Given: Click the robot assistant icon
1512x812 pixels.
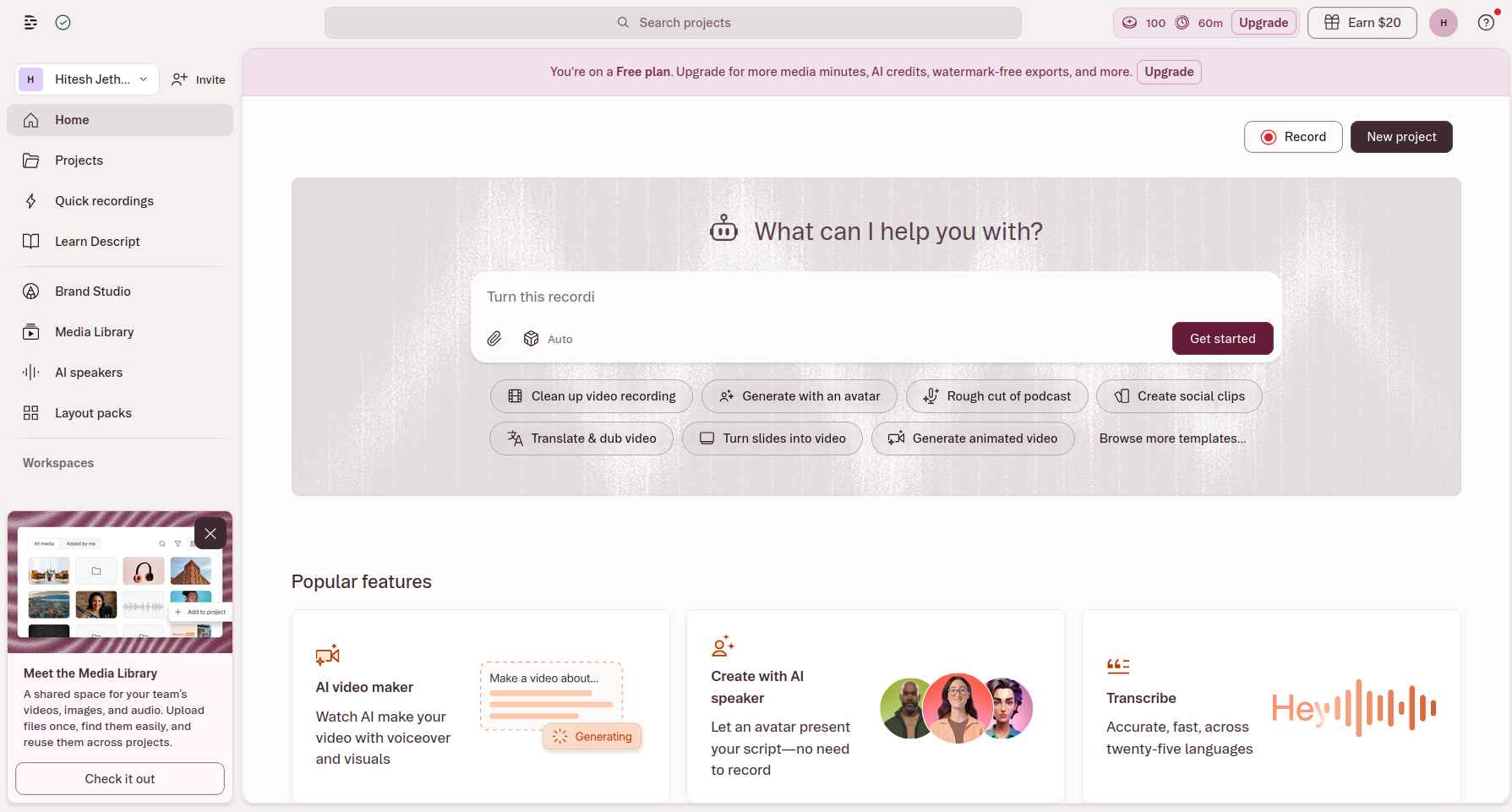Looking at the screenshot, I should pyautogui.click(x=723, y=230).
